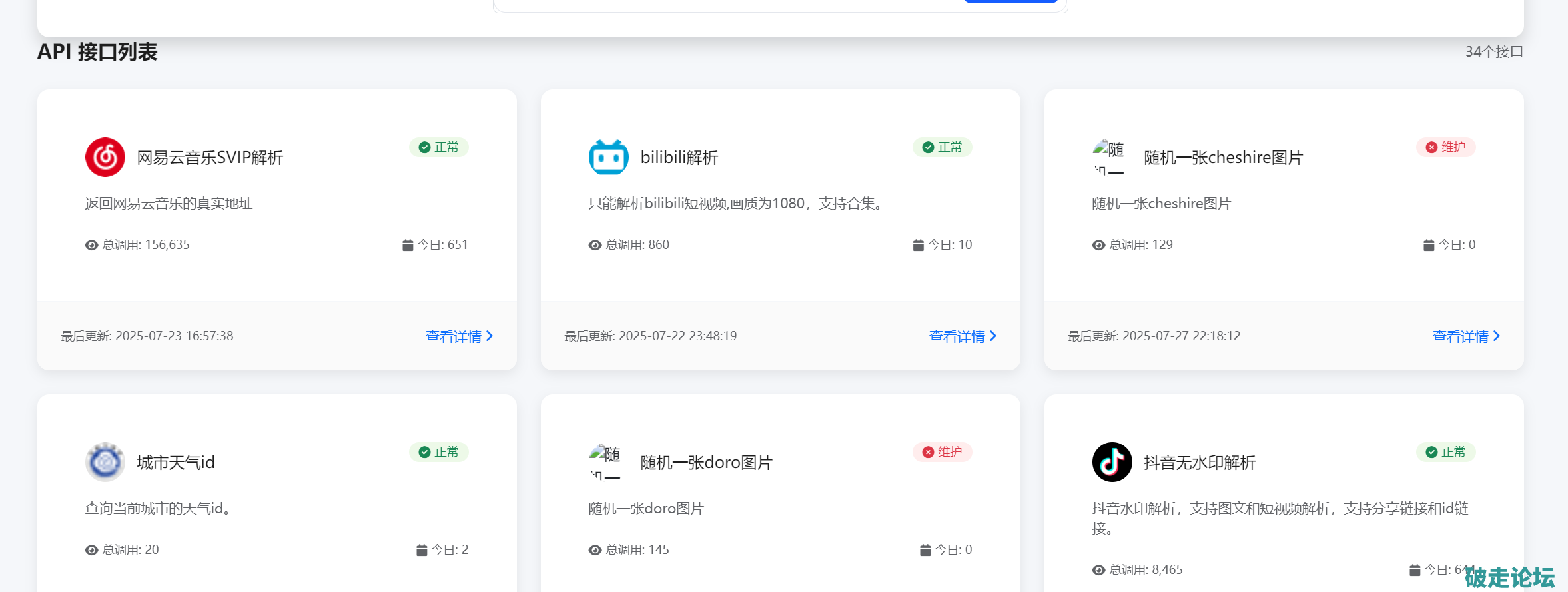Open 查看详情 for 随机一张cheshire图片
This screenshot has width=1568, height=592.
pos(1466,336)
